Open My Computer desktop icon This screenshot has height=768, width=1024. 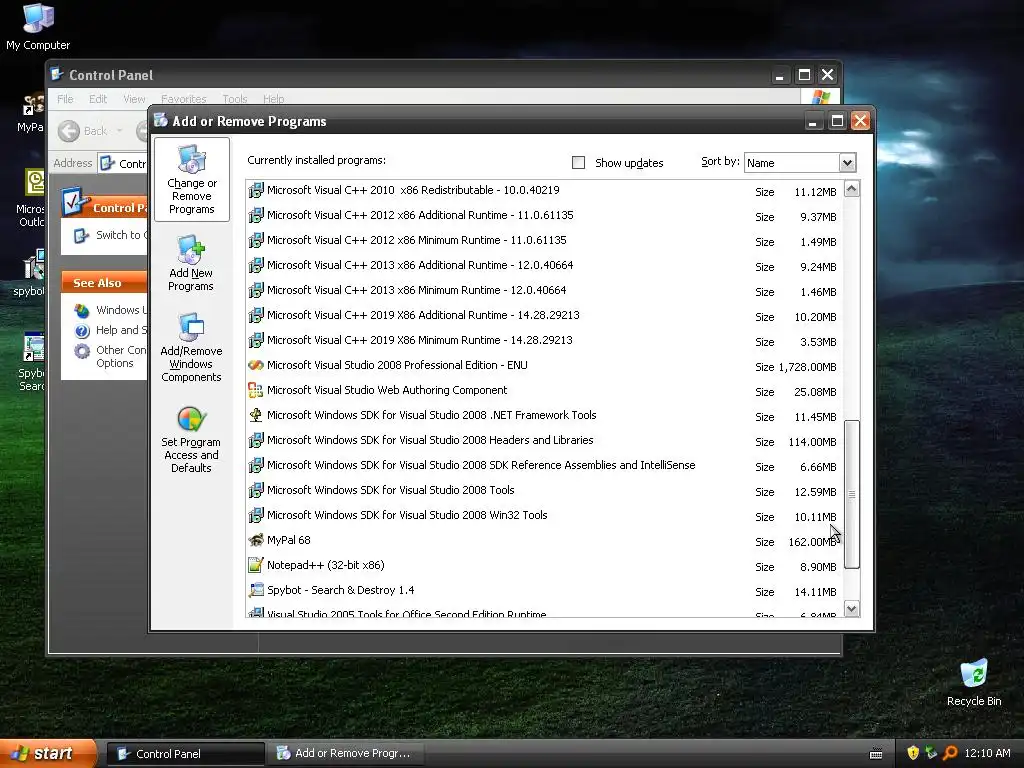click(x=38, y=27)
